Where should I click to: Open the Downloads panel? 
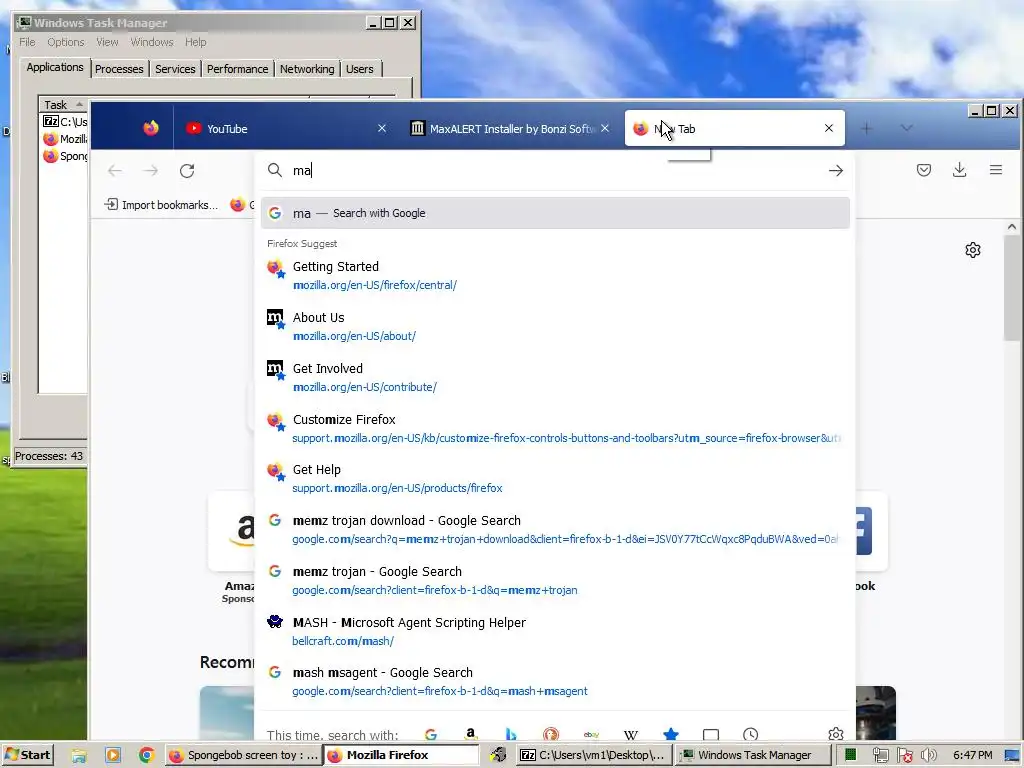pos(959,170)
